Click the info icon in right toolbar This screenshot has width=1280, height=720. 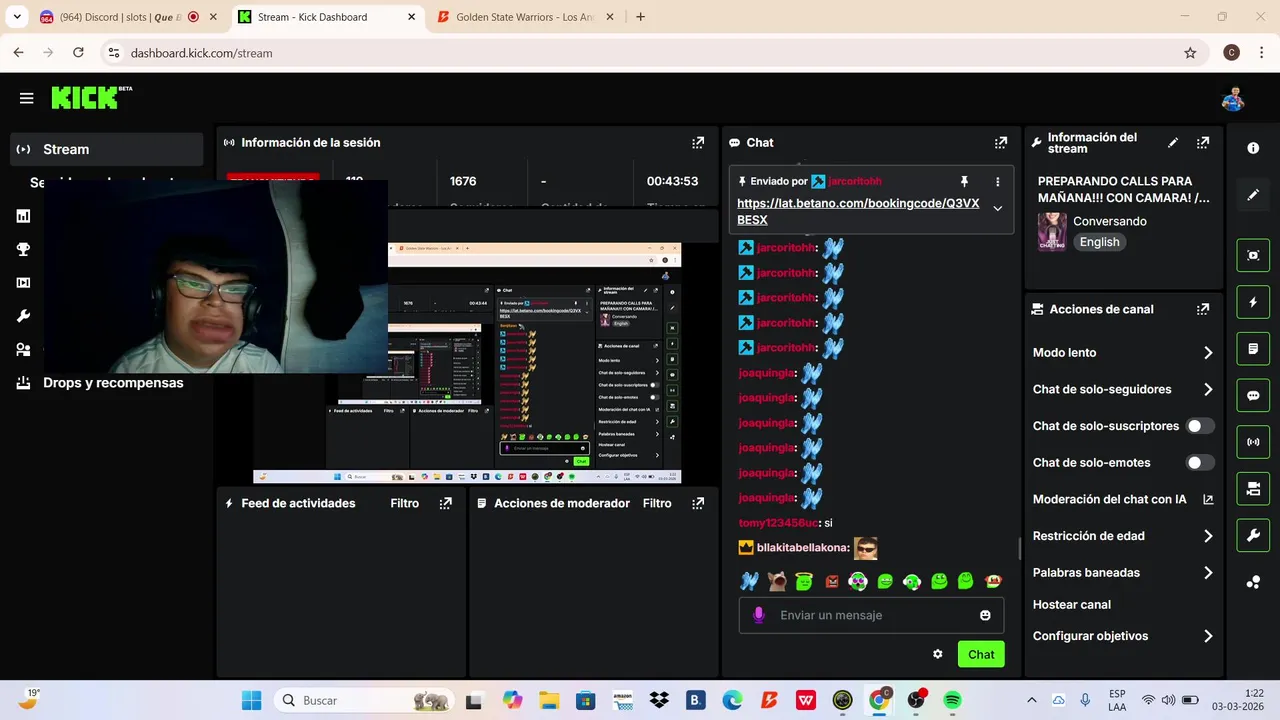pos(1253,148)
